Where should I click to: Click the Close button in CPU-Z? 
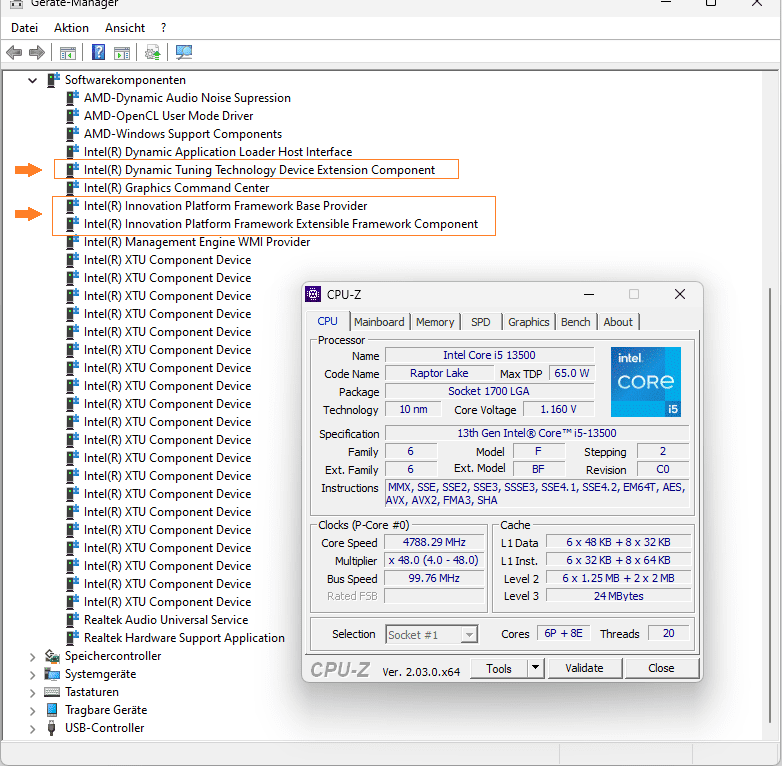[x=661, y=668]
